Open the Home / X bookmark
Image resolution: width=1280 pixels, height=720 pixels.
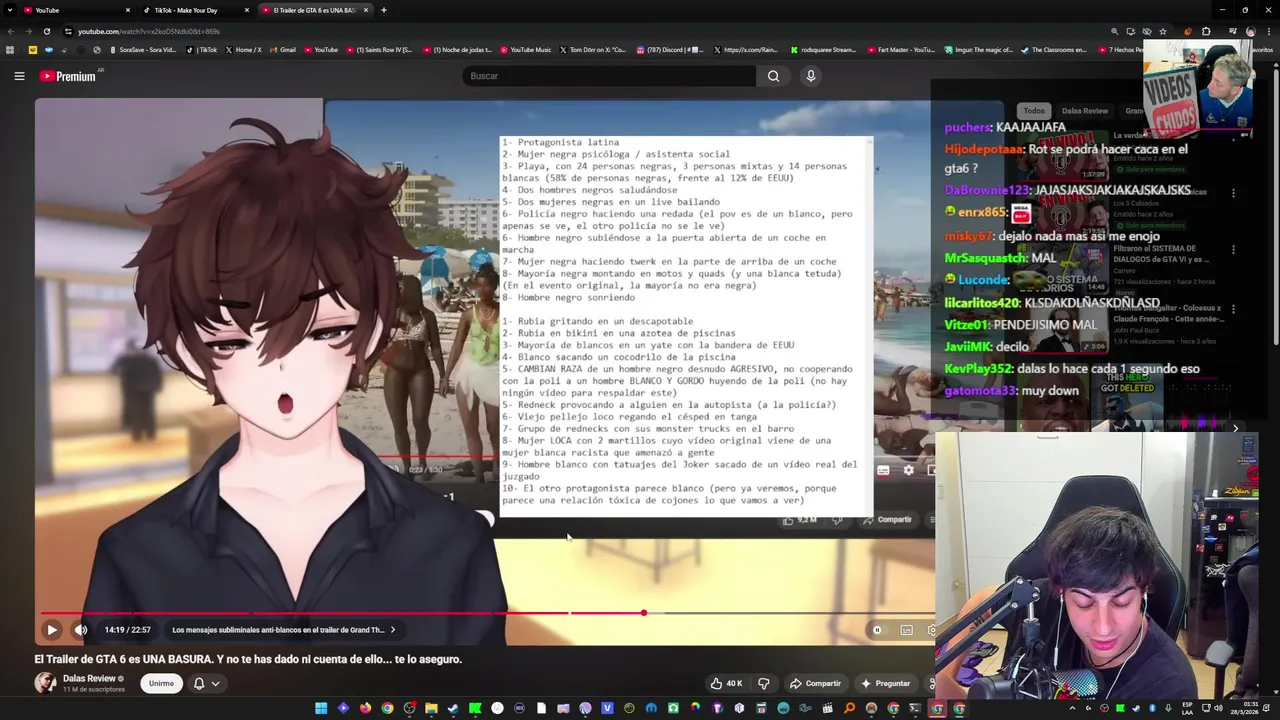pyautogui.click(x=244, y=49)
